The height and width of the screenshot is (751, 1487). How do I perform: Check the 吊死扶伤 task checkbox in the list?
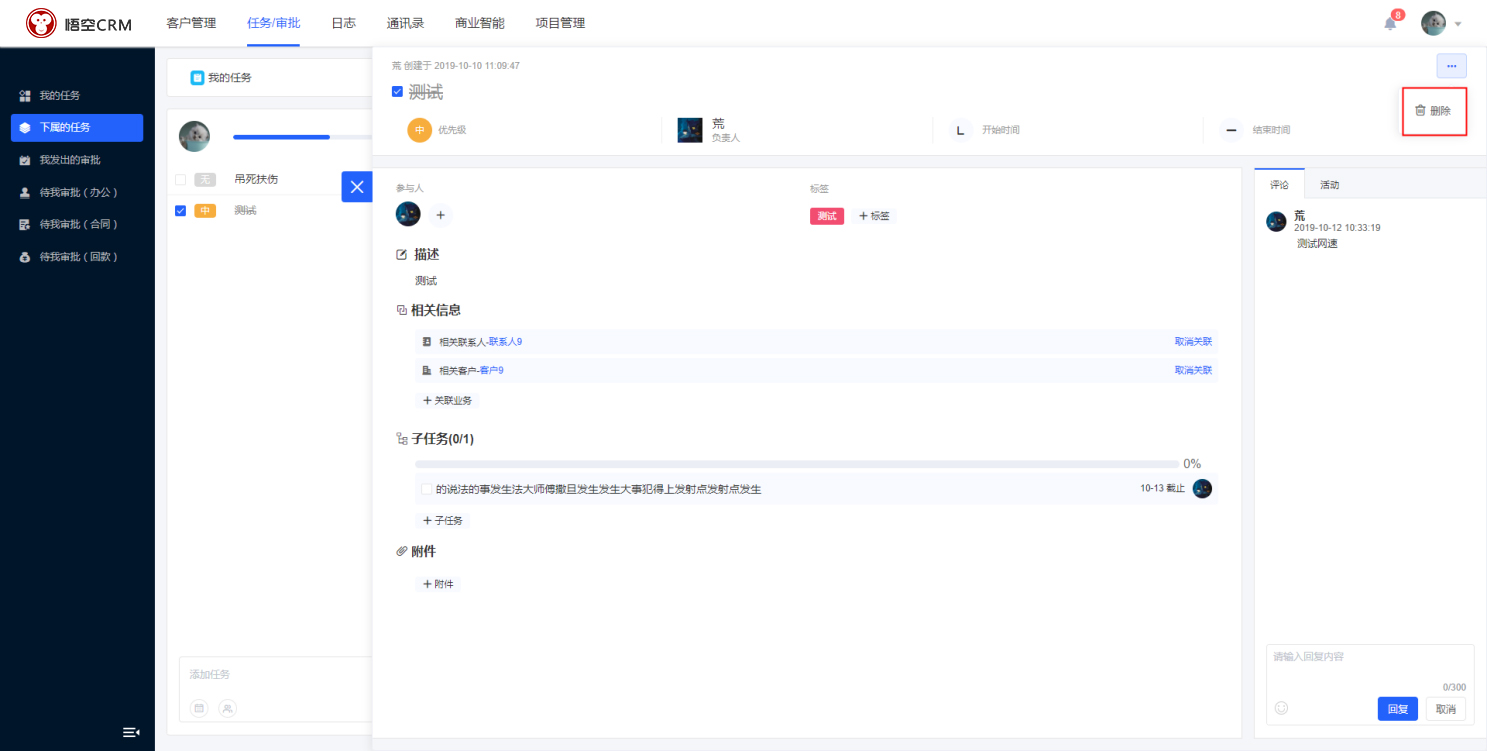tap(181, 179)
